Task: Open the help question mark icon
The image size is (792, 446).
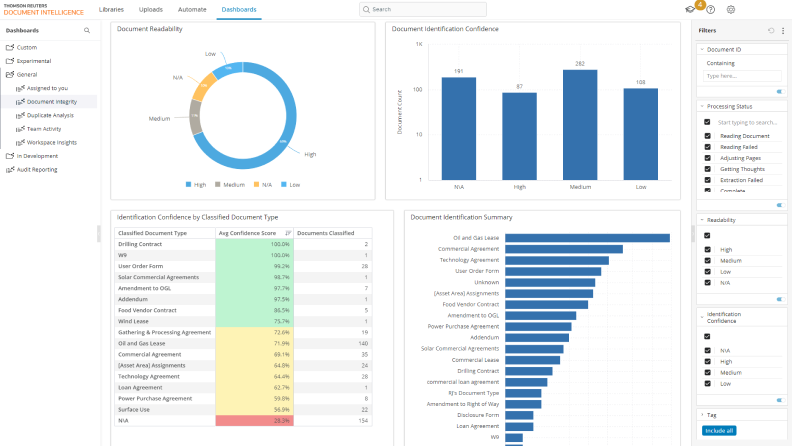Action: (x=710, y=9)
